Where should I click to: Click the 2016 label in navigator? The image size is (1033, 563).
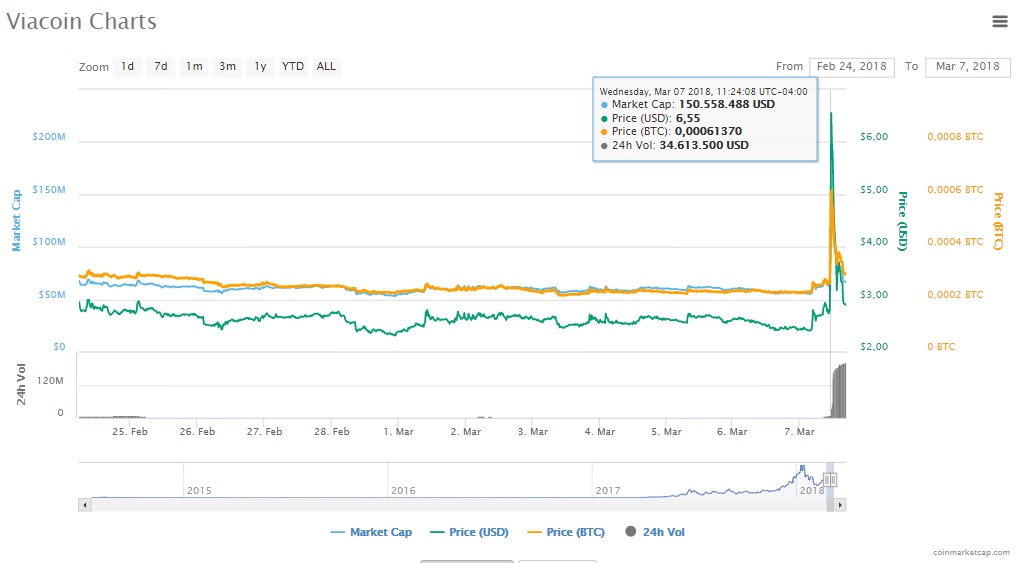tap(403, 491)
